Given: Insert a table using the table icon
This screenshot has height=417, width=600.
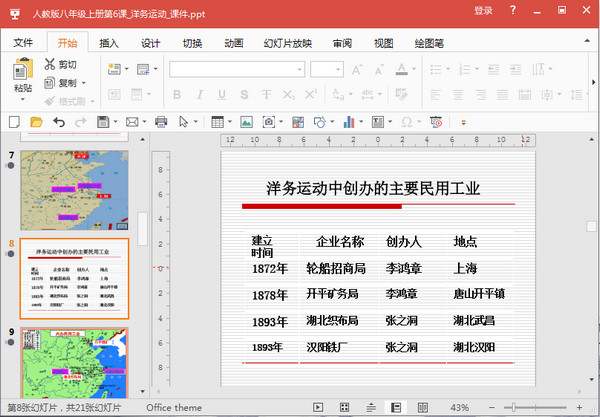Looking at the screenshot, I should tap(218, 121).
